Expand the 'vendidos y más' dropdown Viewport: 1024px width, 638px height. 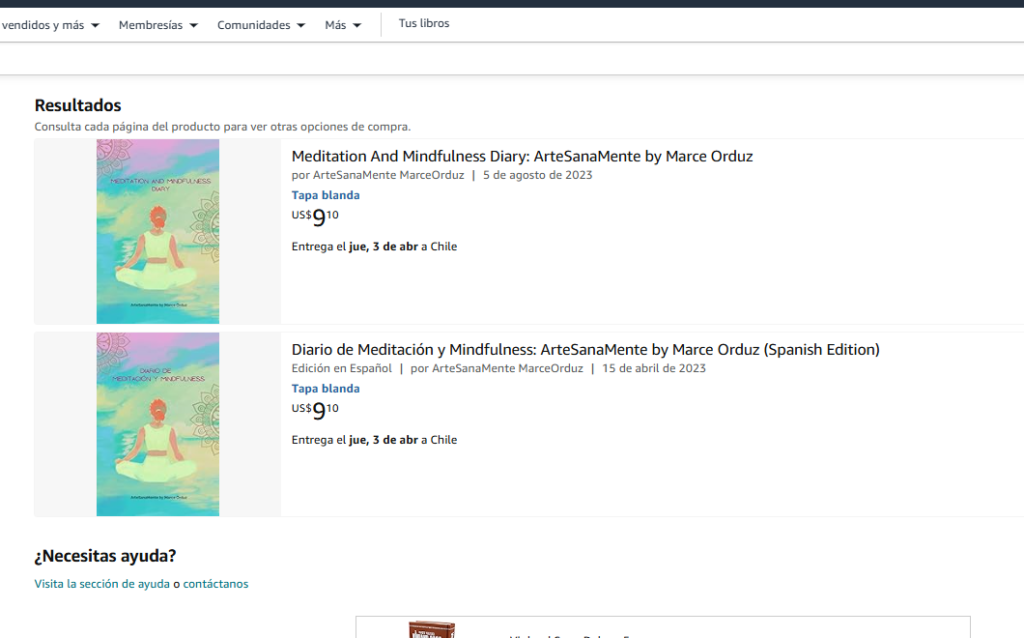(50, 25)
